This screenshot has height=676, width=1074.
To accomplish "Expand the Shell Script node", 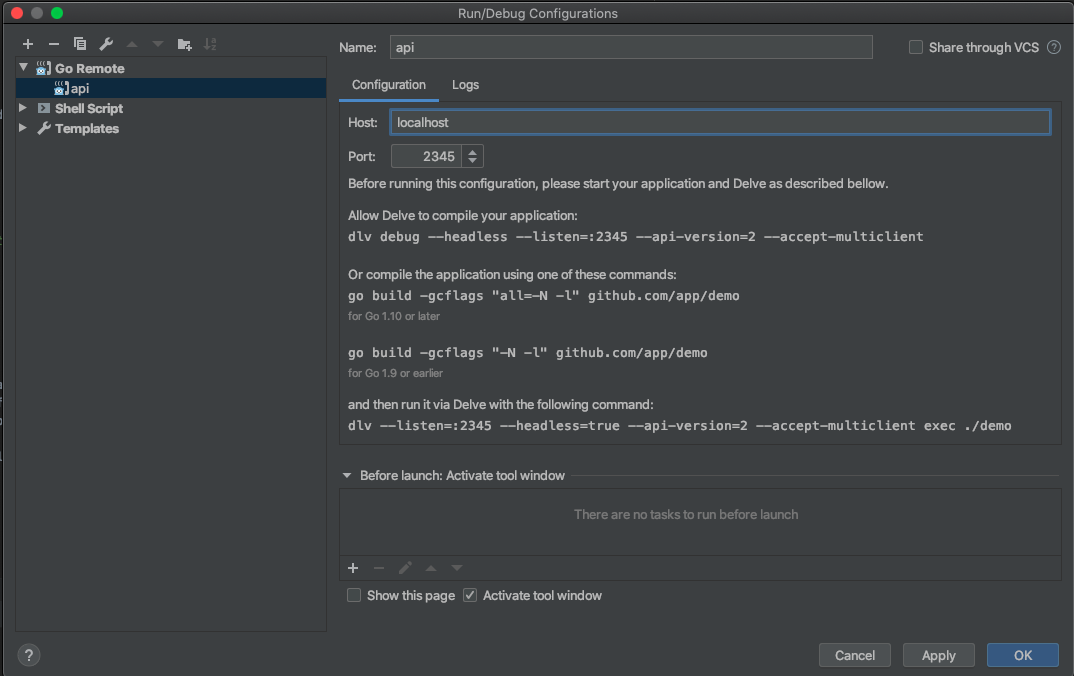I will pos(24,108).
